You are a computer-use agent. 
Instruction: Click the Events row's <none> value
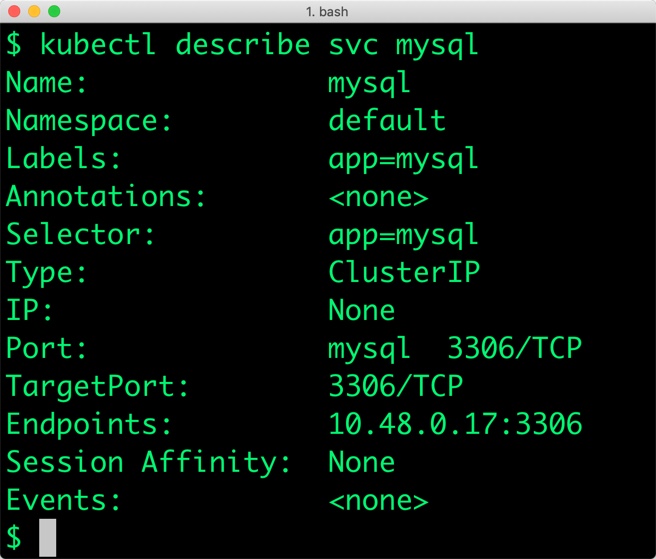pyautogui.click(x=378, y=500)
